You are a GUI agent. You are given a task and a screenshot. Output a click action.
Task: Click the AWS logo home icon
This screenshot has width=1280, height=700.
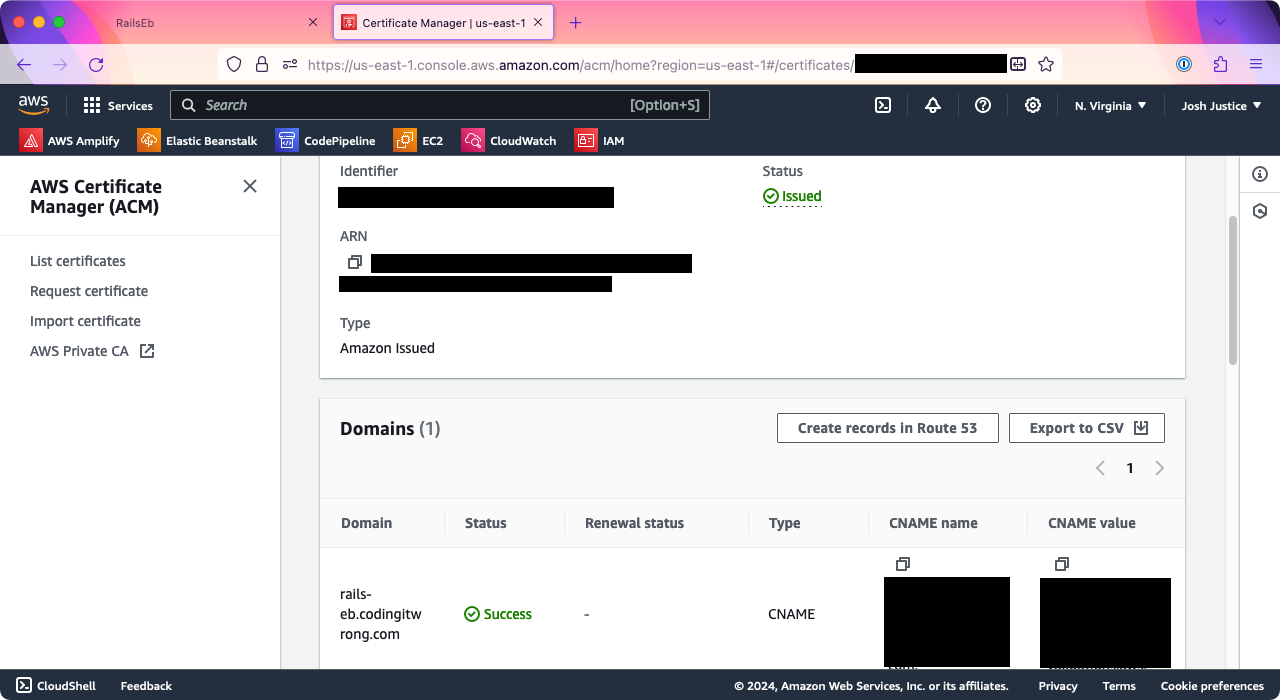click(33, 105)
